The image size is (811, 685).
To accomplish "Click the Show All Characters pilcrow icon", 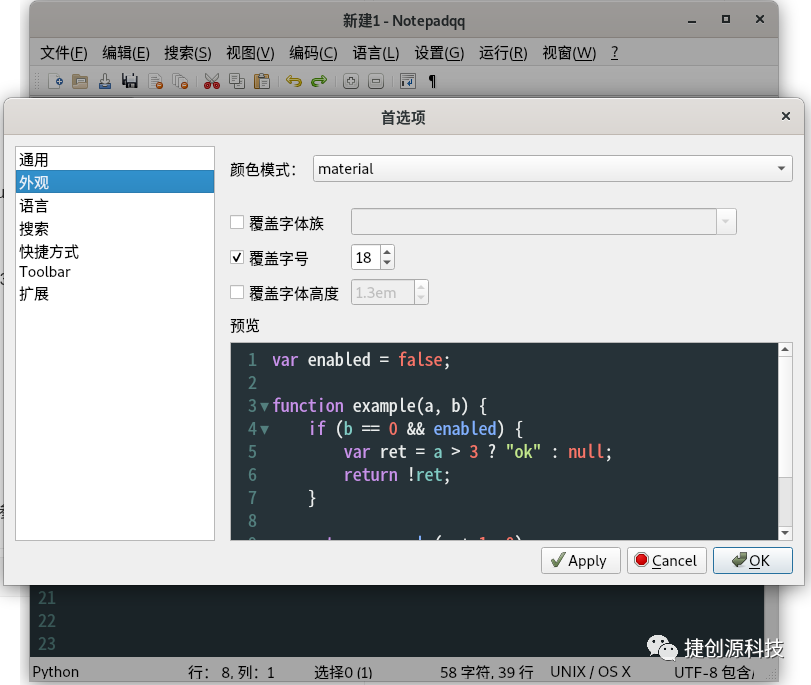I will click(x=432, y=81).
